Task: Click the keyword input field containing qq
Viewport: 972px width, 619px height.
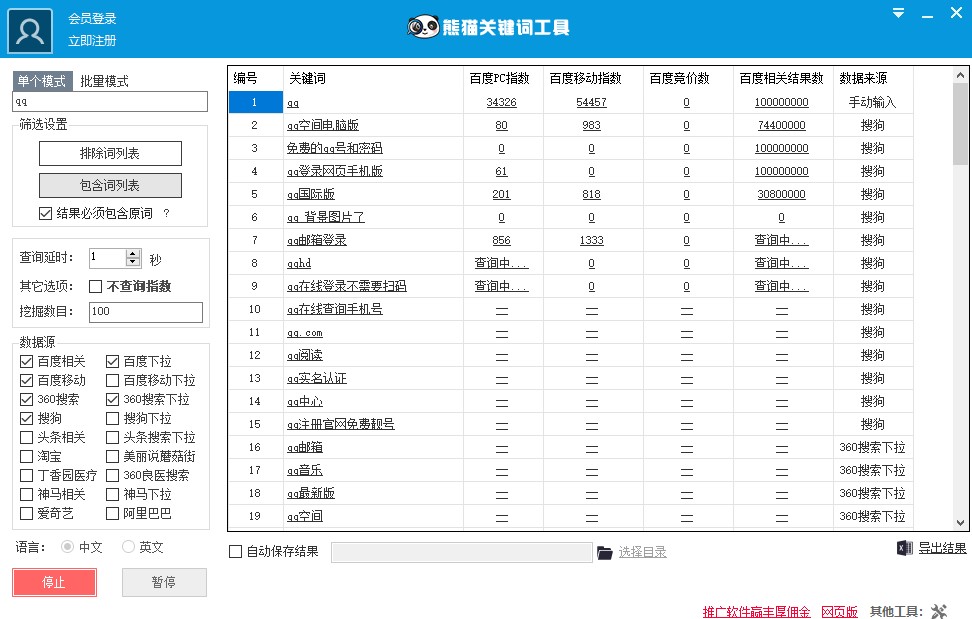Action: (110, 102)
